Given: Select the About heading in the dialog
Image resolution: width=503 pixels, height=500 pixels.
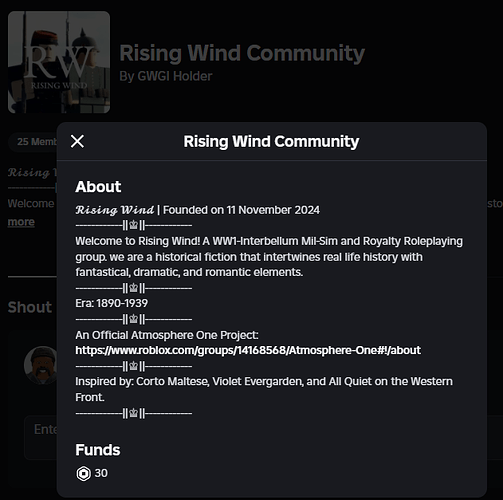Looking at the screenshot, I should (98, 187).
